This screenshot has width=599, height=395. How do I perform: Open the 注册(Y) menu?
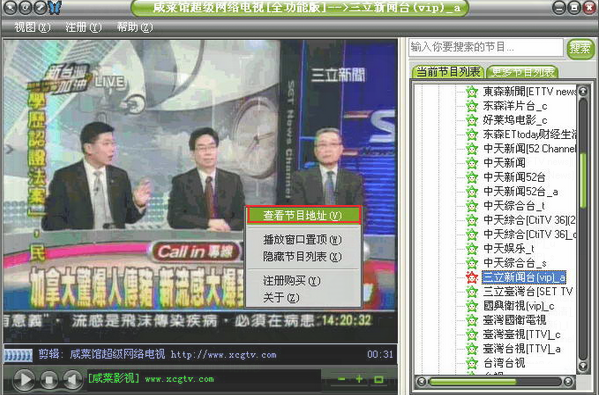coord(83,27)
